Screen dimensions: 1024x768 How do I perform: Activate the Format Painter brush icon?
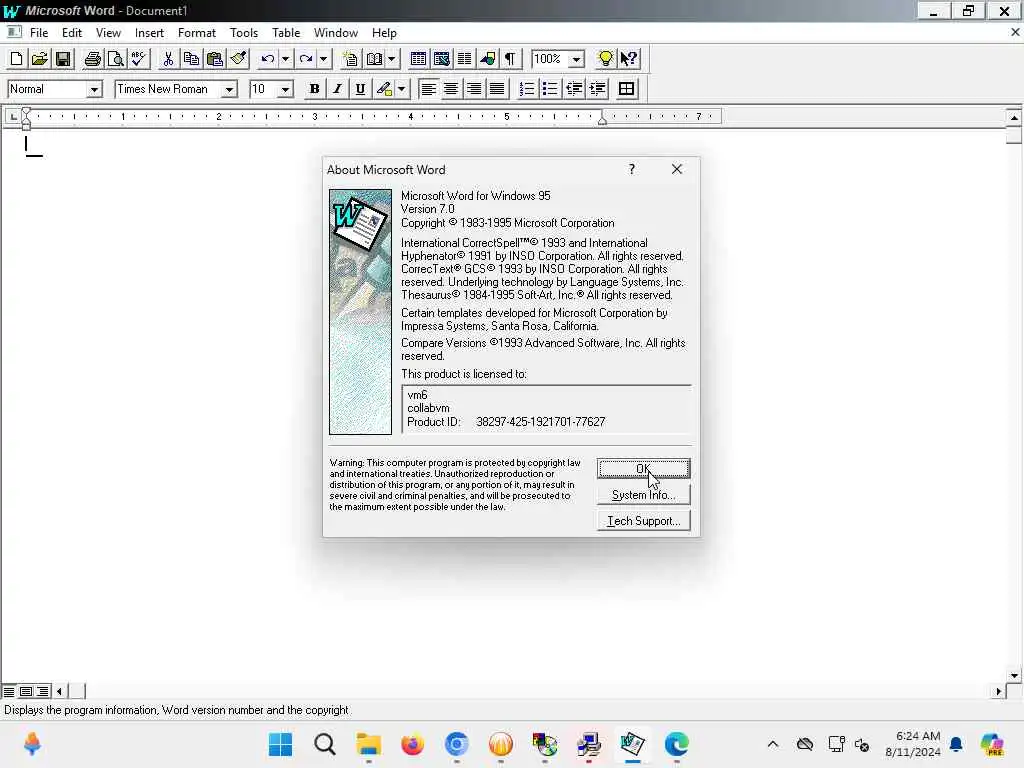238,59
